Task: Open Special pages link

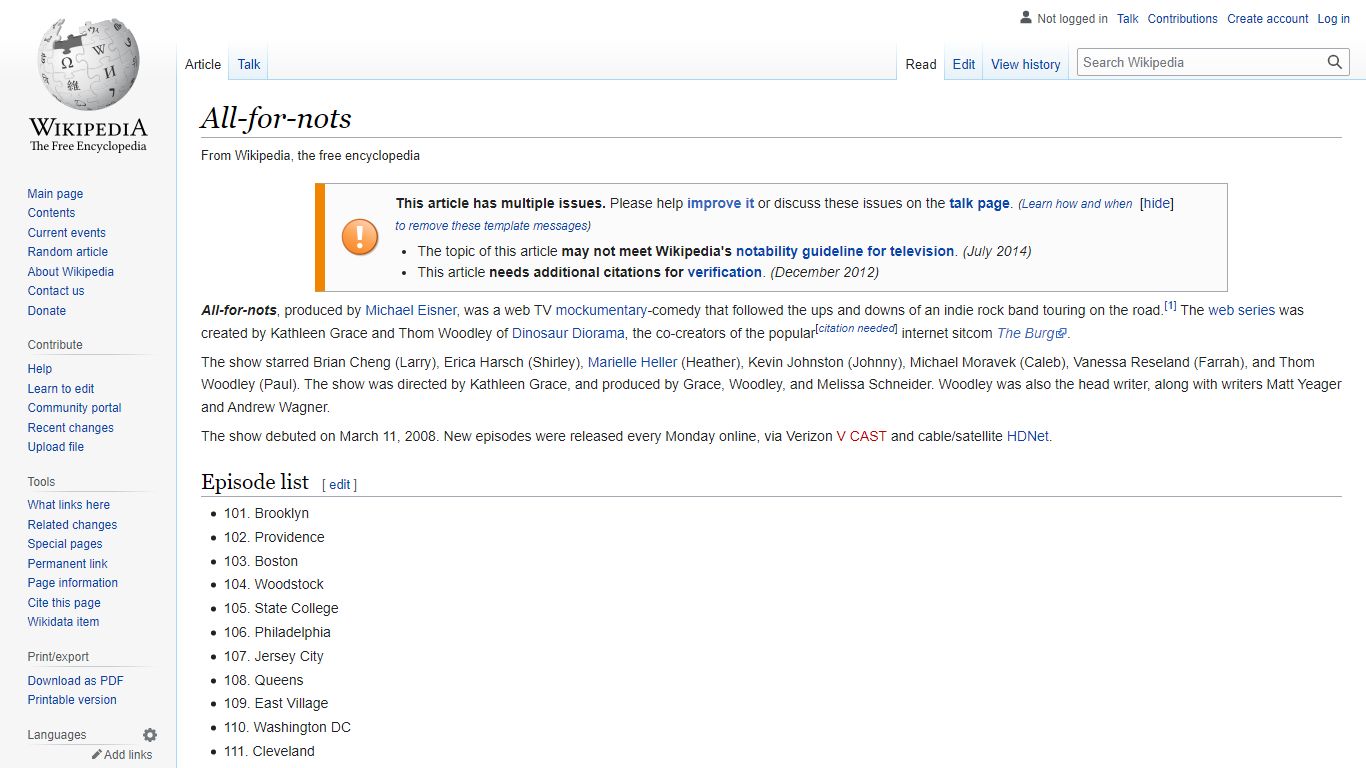Action: tap(65, 544)
